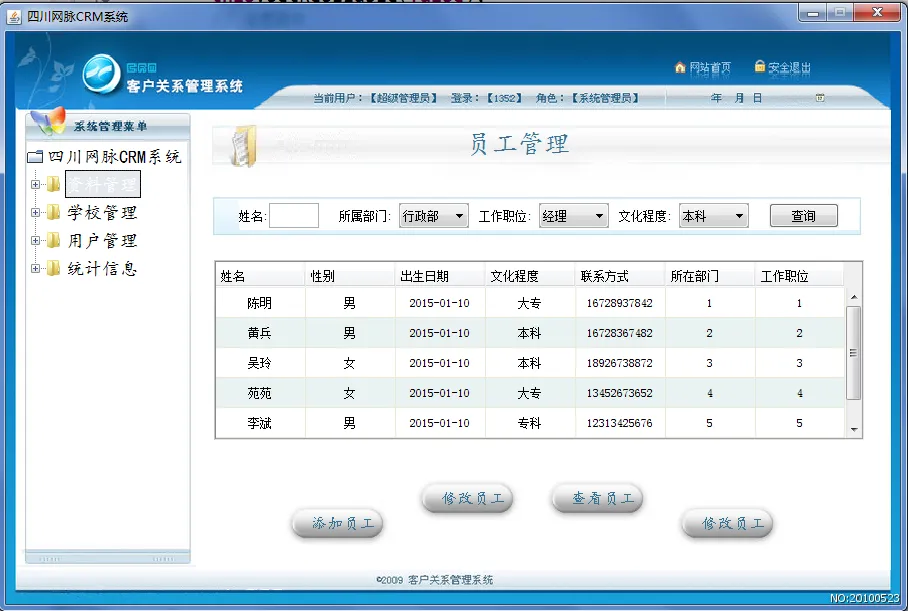This screenshot has width=908, height=611.
Task: Click the 统计信息 folder icon
Action: point(54,268)
